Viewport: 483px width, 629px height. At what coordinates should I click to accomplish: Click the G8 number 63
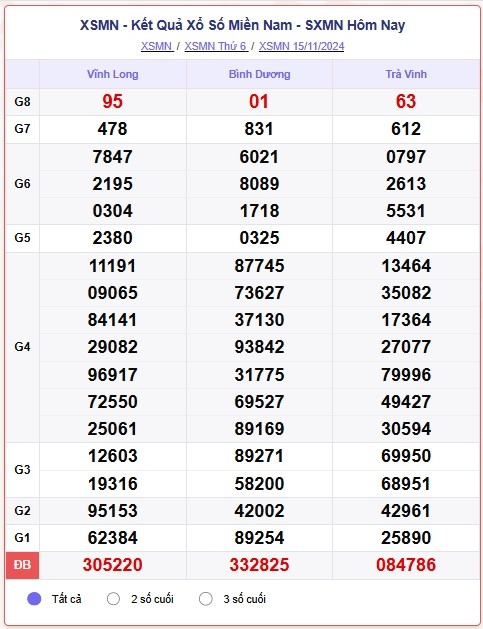click(406, 101)
